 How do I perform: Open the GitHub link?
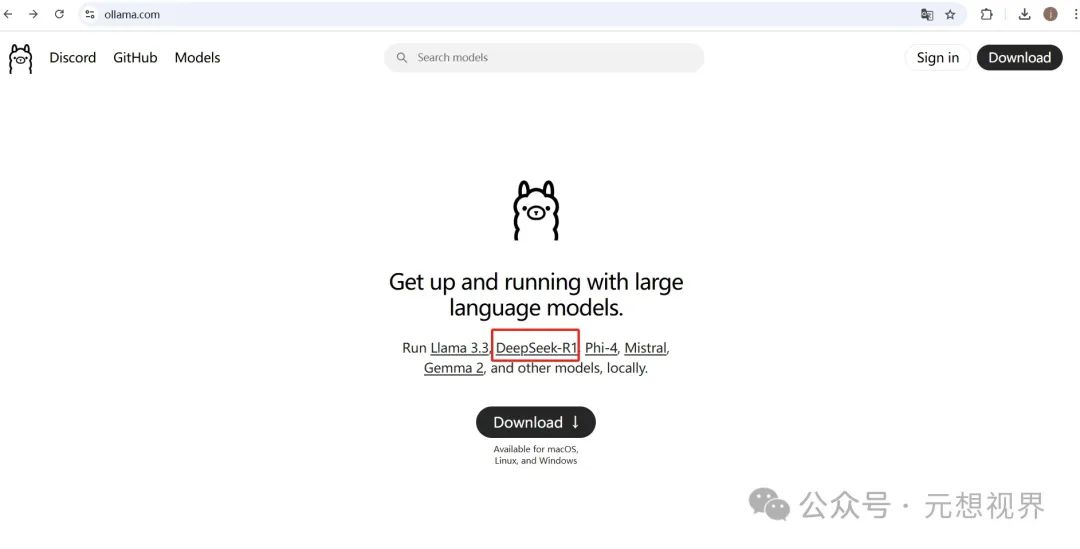[135, 58]
